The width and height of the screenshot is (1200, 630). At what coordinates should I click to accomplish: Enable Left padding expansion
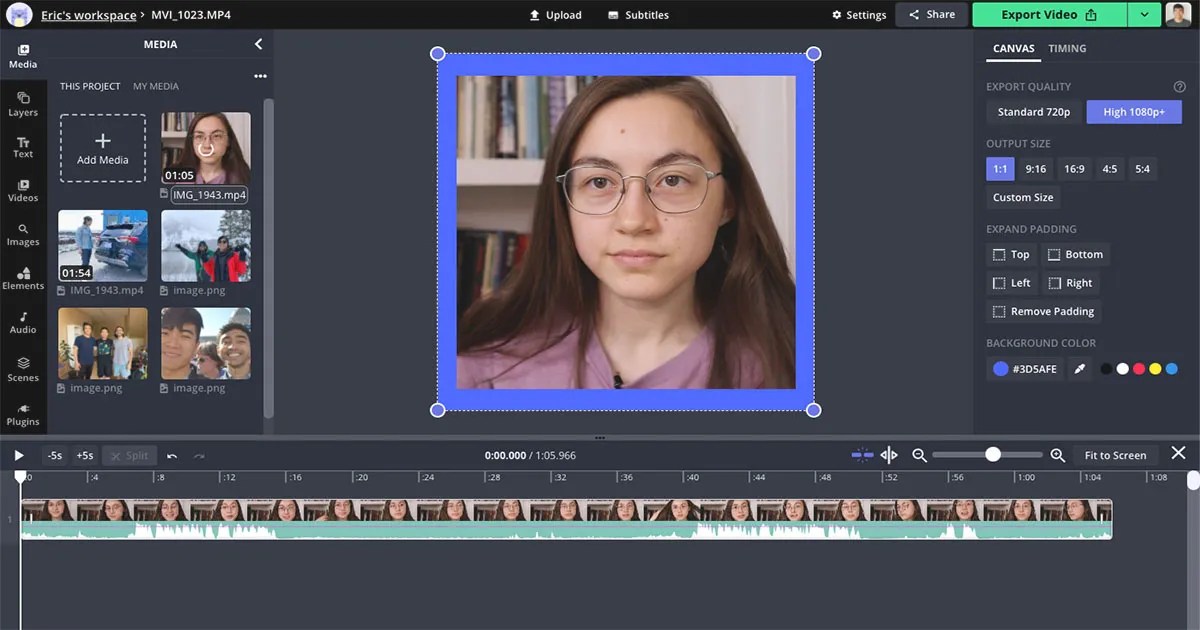coord(1011,282)
